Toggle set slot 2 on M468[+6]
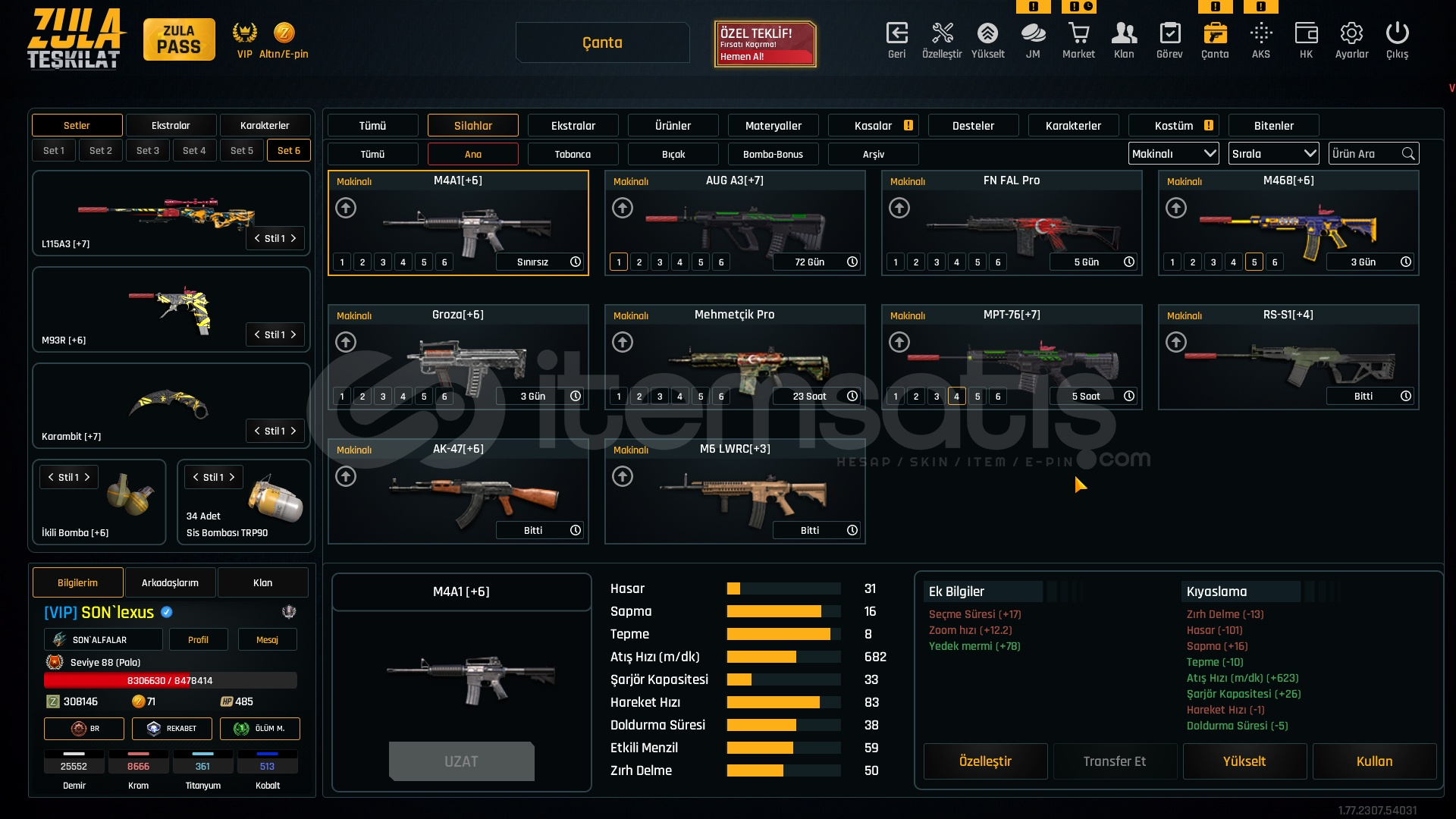Image resolution: width=1456 pixels, height=819 pixels. pyautogui.click(x=1193, y=262)
